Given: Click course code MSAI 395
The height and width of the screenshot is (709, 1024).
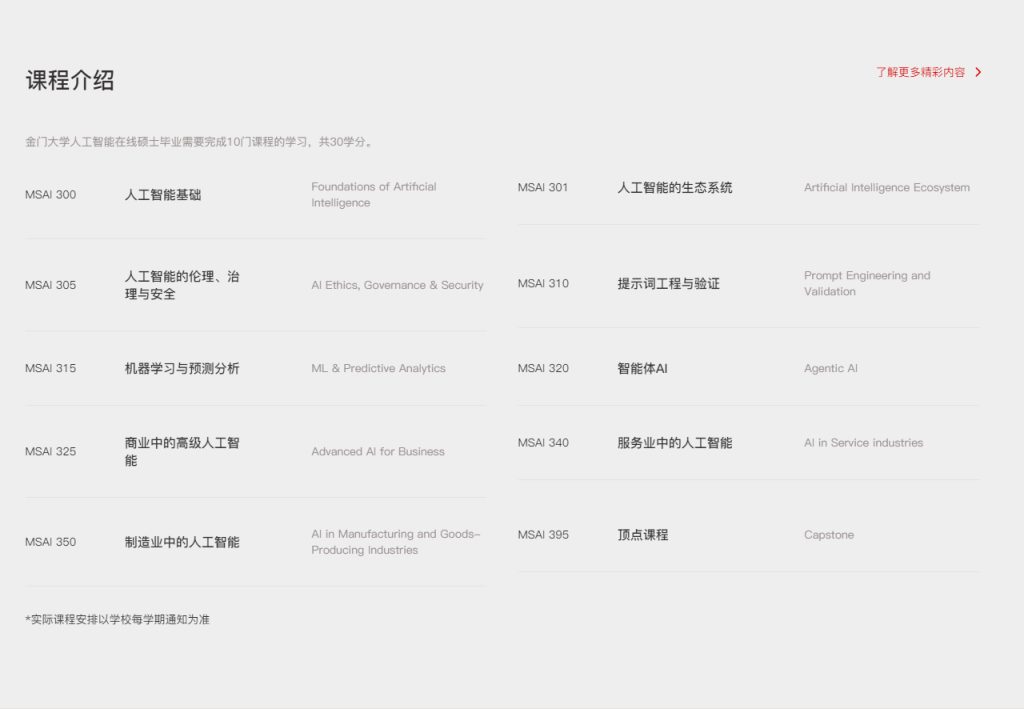Looking at the screenshot, I should (x=543, y=535).
